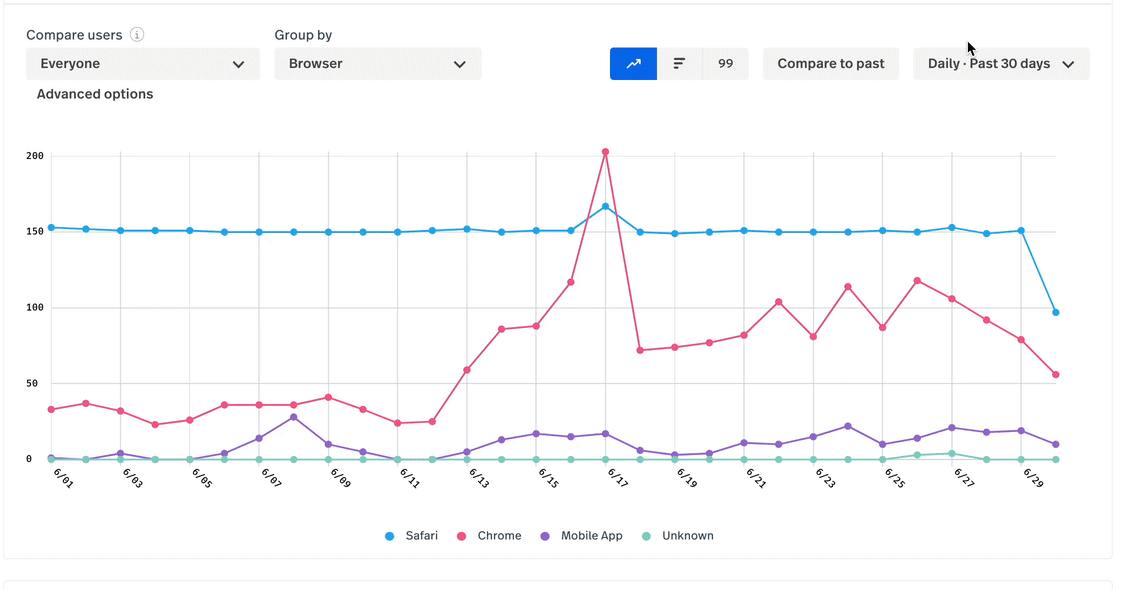
Task: Click the info icon beside Compare users
Action: click(x=137, y=35)
